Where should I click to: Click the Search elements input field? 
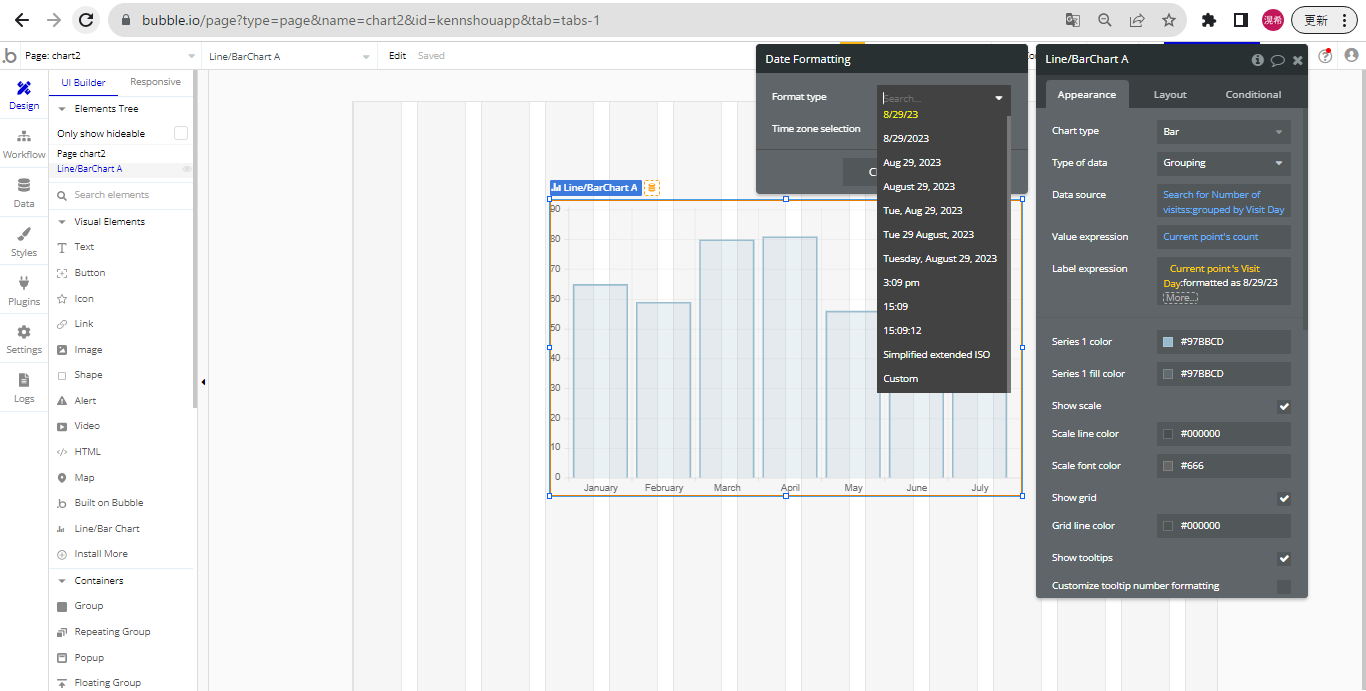click(122, 195)
